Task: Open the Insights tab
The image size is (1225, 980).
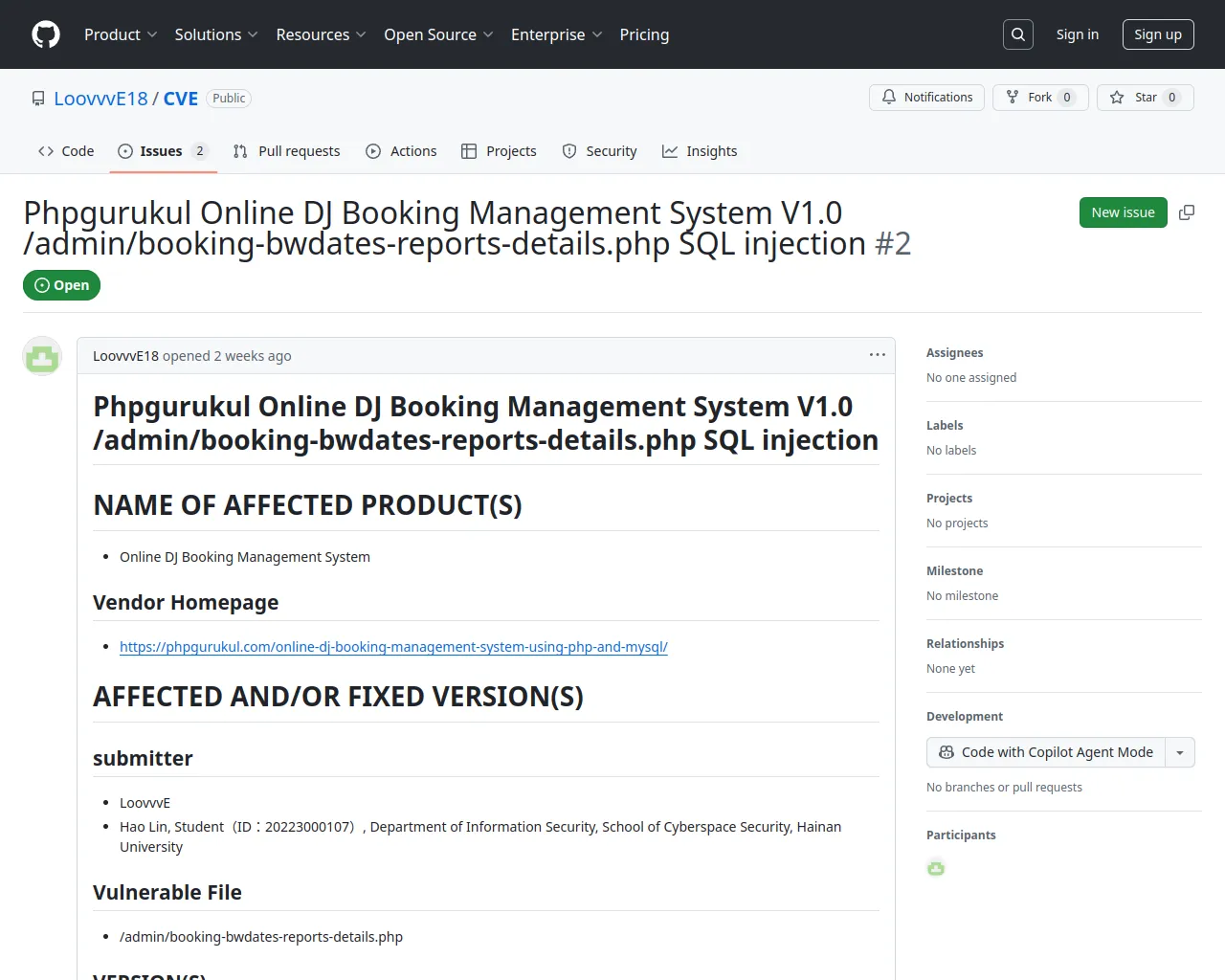Action: tap(700, 151)
